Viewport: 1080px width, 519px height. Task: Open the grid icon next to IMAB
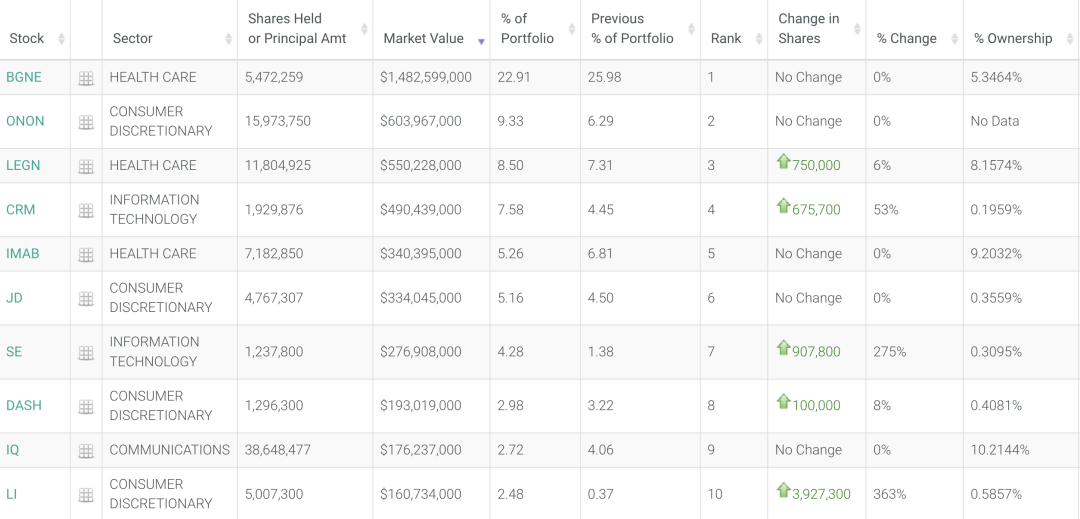coord(86,254)
